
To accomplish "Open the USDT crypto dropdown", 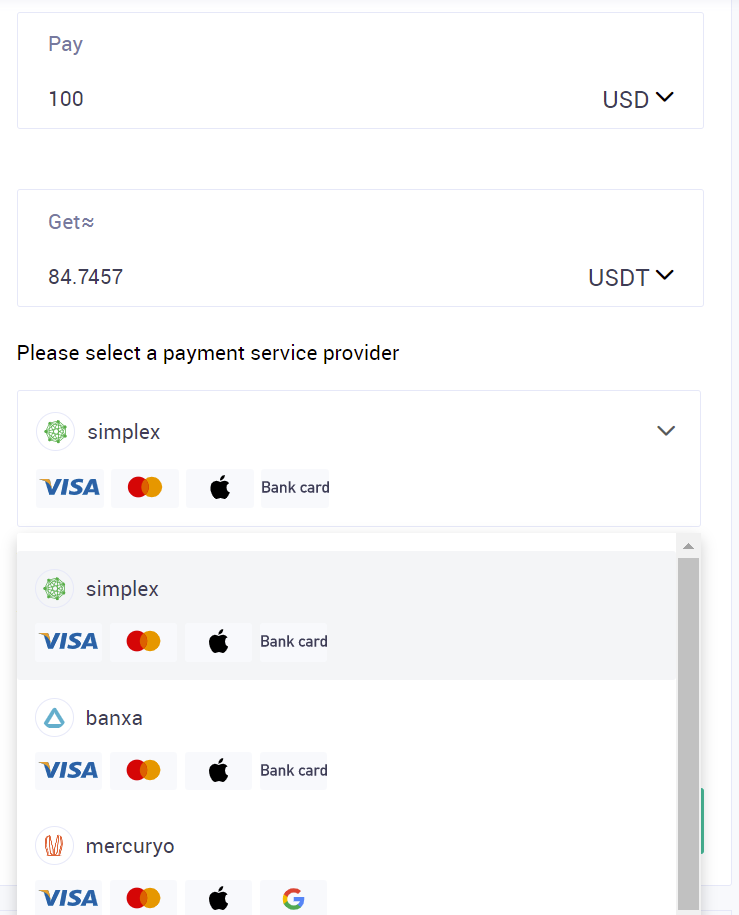I will click(x=631, y=277).
